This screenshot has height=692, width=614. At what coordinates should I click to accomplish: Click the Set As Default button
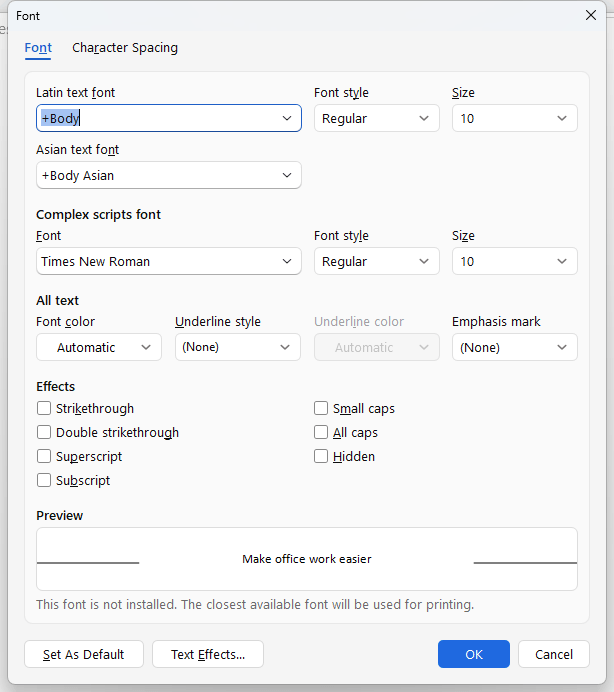pyautogui.click(x=84, y=654)
